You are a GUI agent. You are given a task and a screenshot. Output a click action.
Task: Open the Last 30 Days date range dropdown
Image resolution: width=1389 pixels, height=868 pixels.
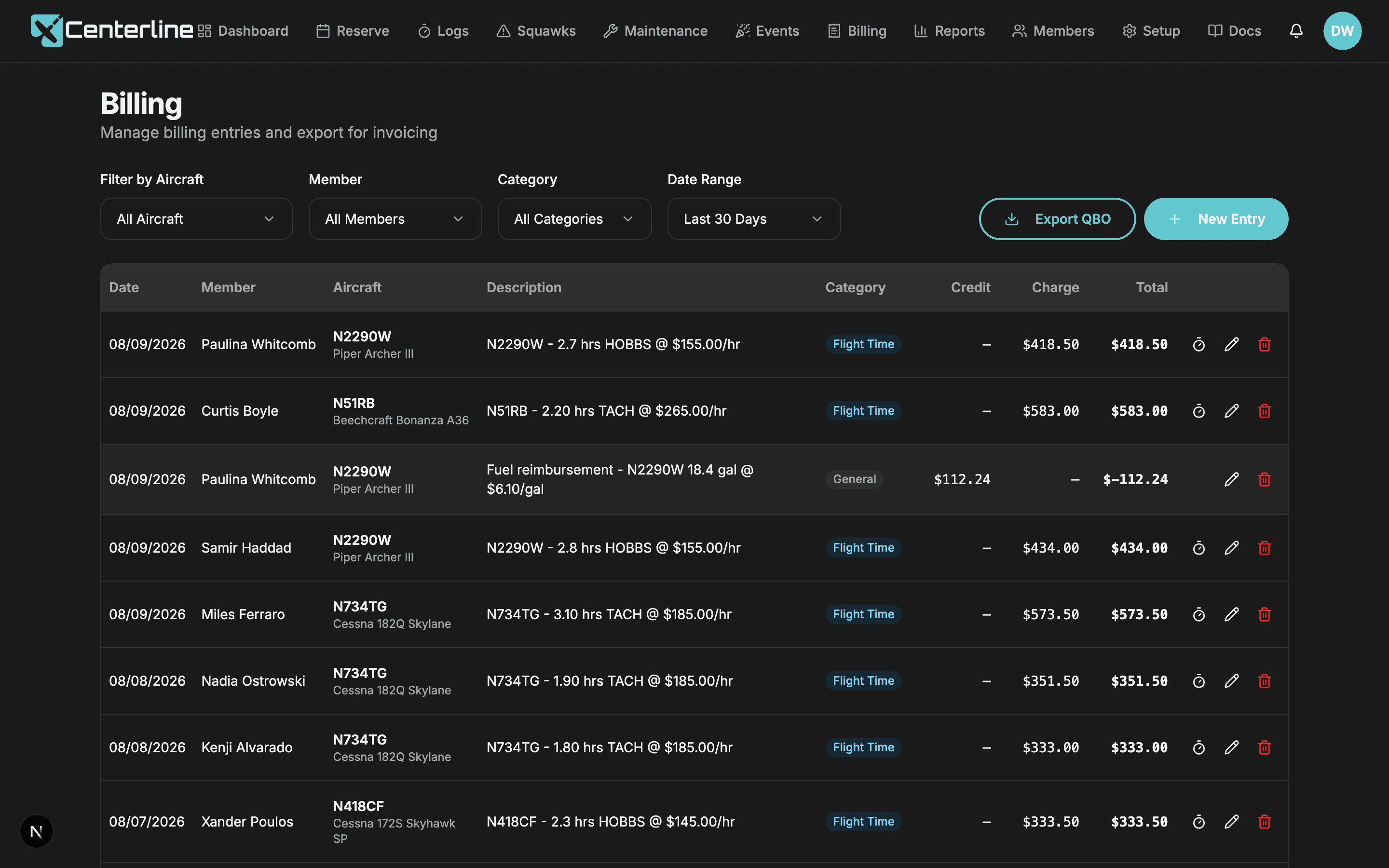click(754, 219)
